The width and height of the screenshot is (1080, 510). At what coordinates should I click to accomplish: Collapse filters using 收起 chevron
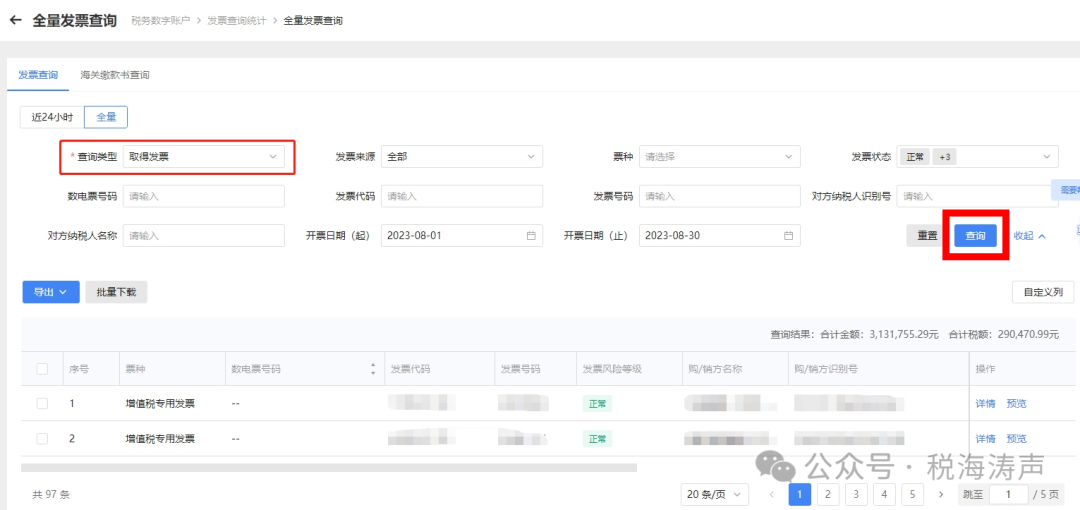click(x=1042, y=236)
